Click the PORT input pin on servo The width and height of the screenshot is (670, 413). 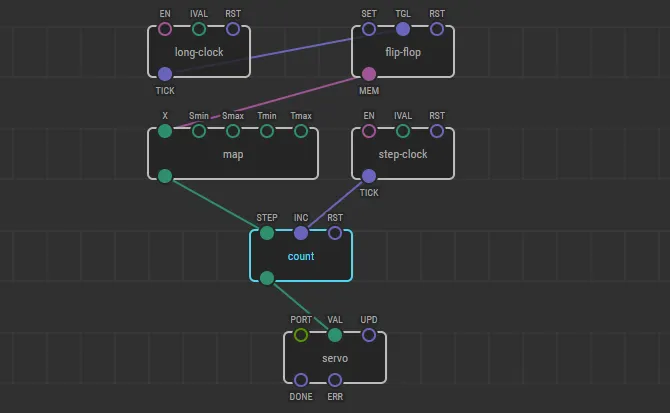[x=301, y=335]
